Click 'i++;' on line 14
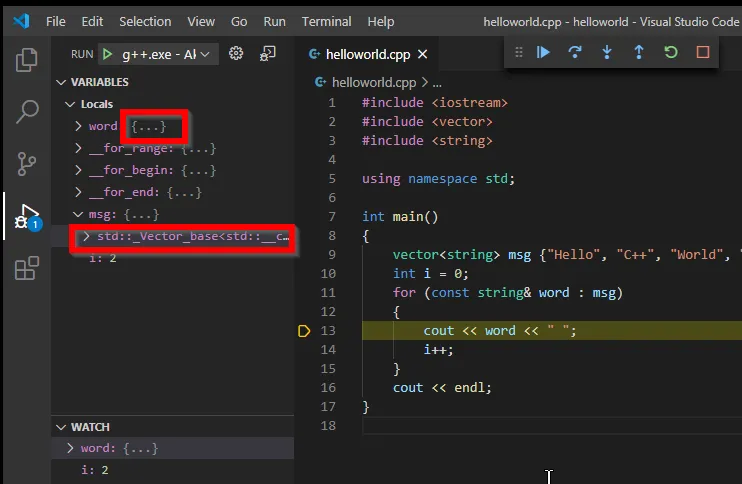The height and width of the screenshot is (484, 742). [438, 350]
